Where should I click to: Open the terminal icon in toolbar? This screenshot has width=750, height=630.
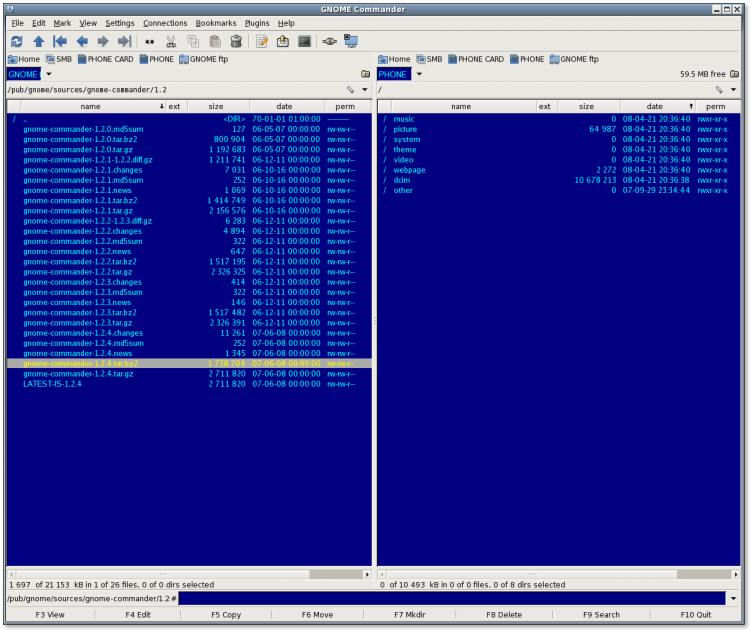304,41
